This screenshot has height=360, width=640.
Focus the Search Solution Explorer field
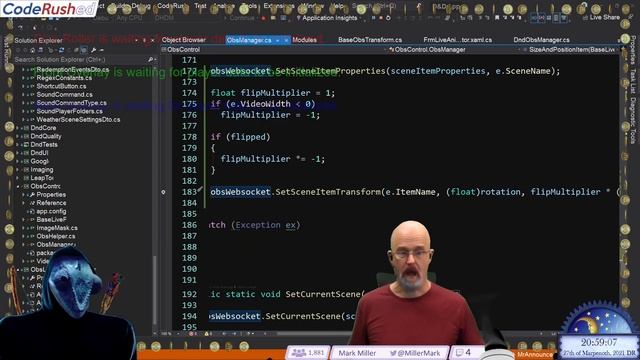tap(81, 60)
